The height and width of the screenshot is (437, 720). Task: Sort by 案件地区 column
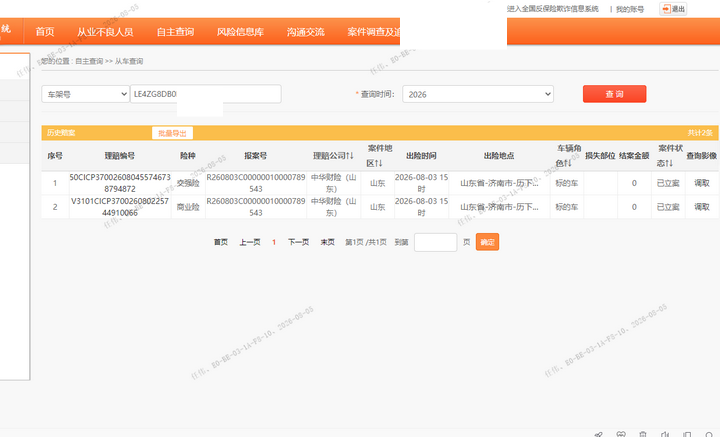pos(379,156)
